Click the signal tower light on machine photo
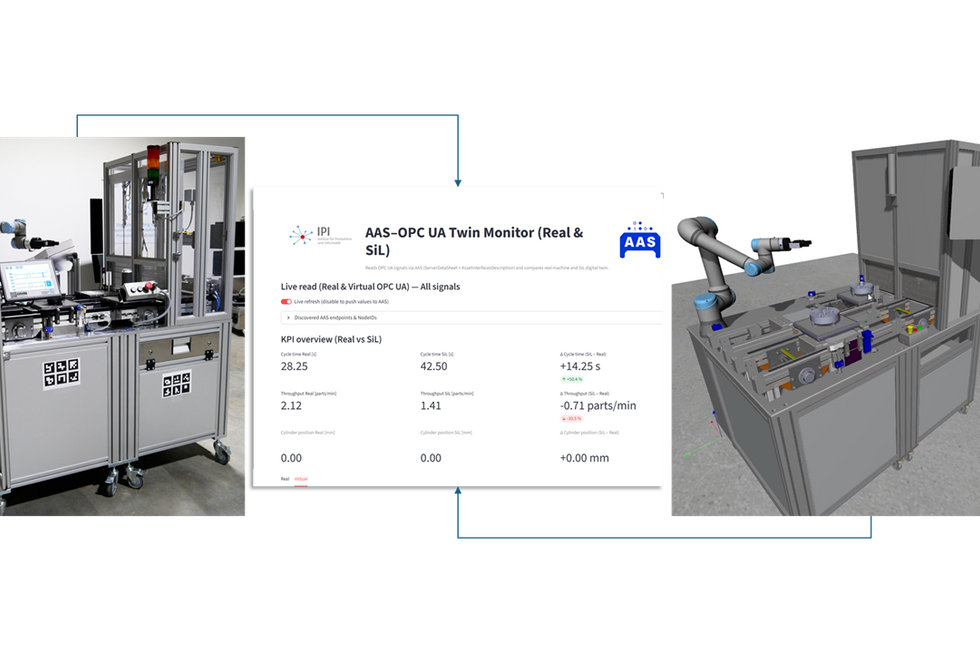Viewport: 980px width, 653px height. tap(152, 163)
